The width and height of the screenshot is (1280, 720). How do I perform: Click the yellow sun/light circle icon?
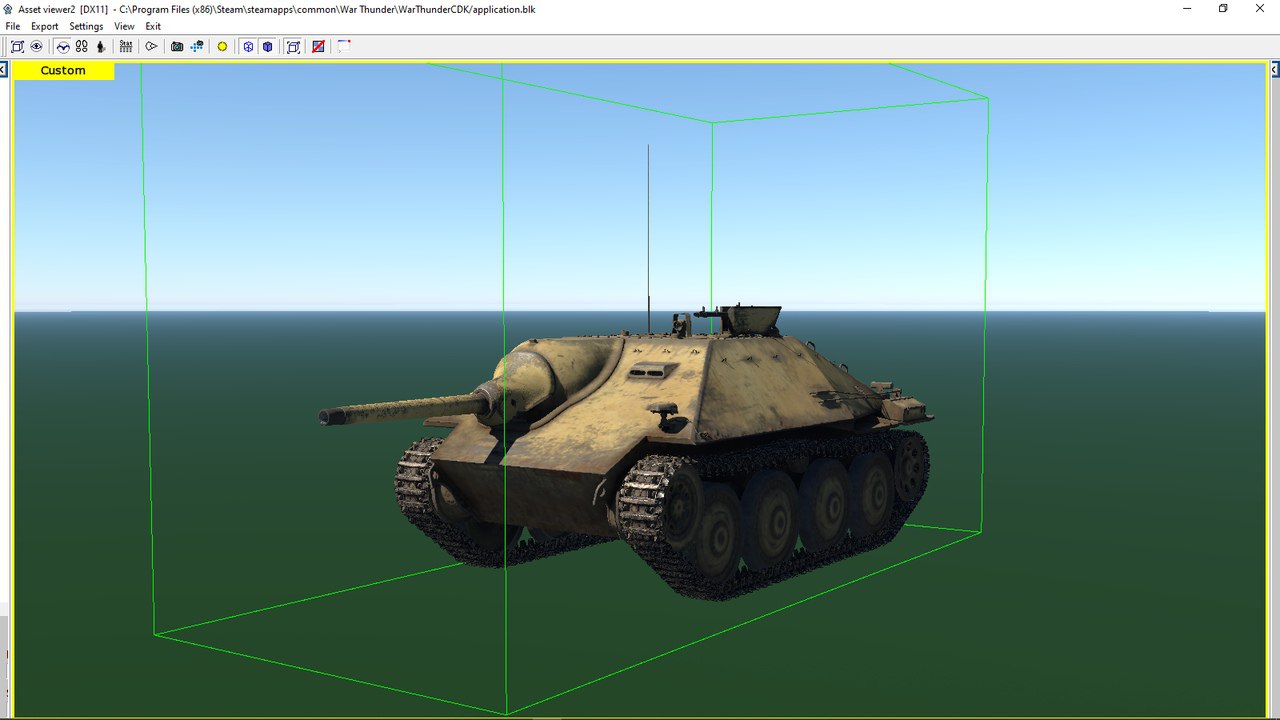[x=222, y=46]
